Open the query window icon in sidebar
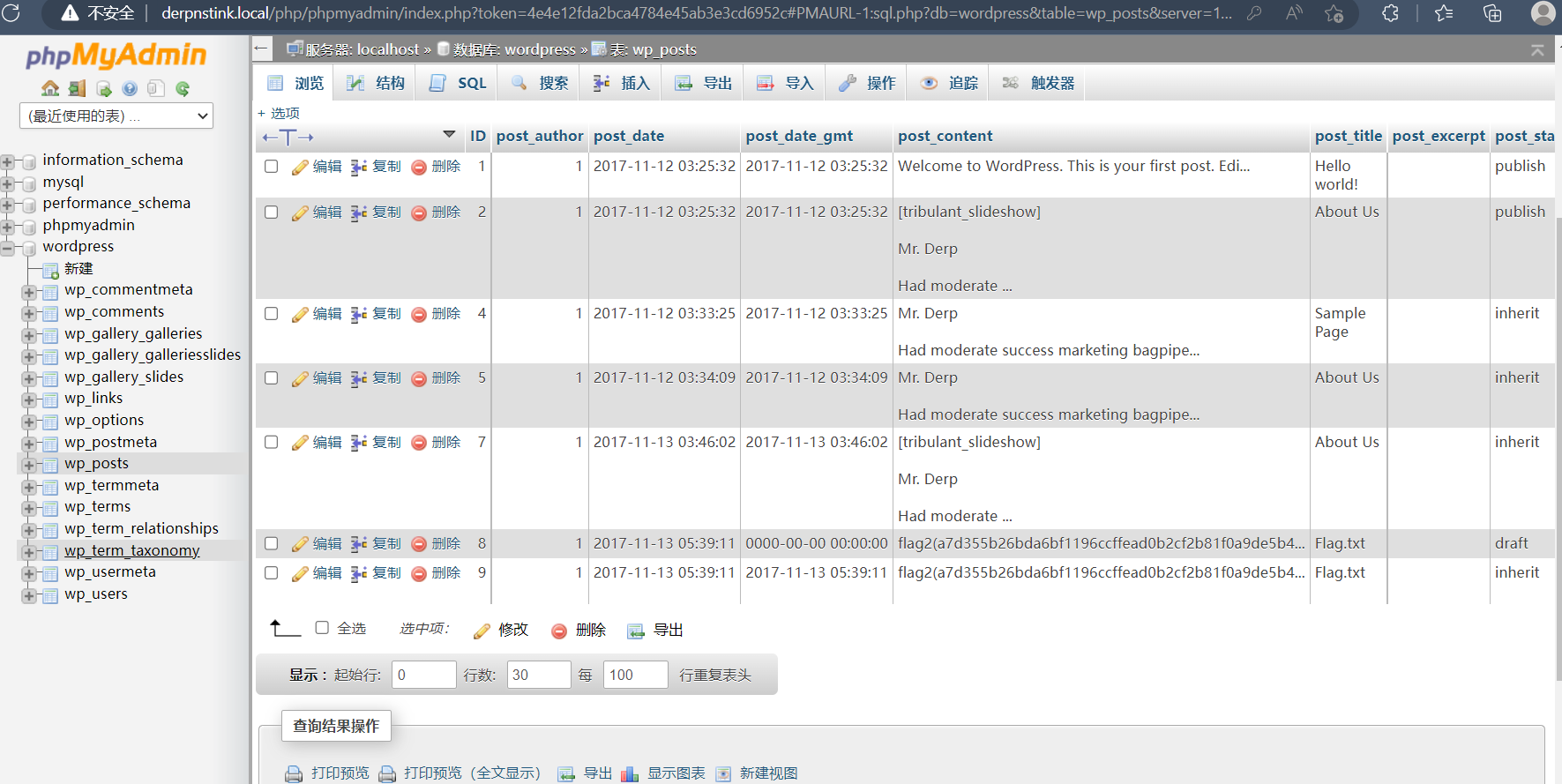The width and height of the screenshot is (1562, 784). (x=104, y=88)
